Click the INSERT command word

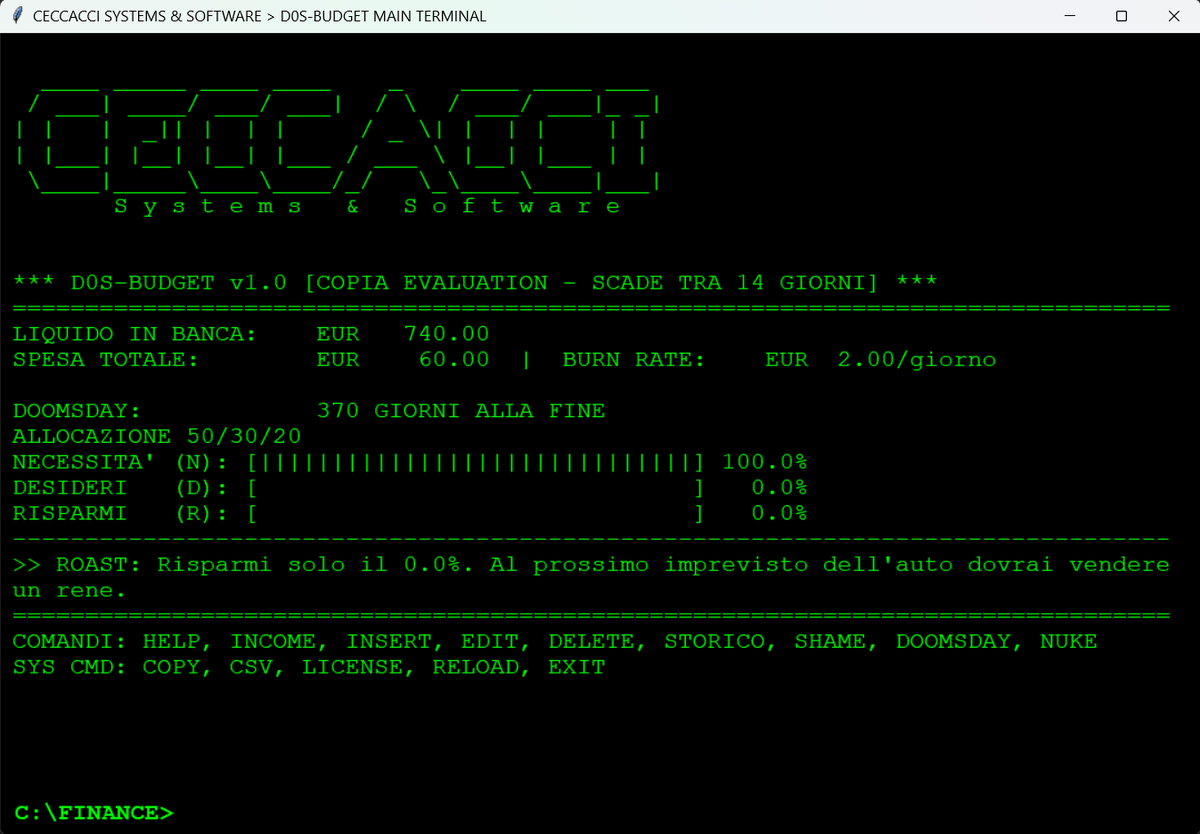[x=389, y=641]
